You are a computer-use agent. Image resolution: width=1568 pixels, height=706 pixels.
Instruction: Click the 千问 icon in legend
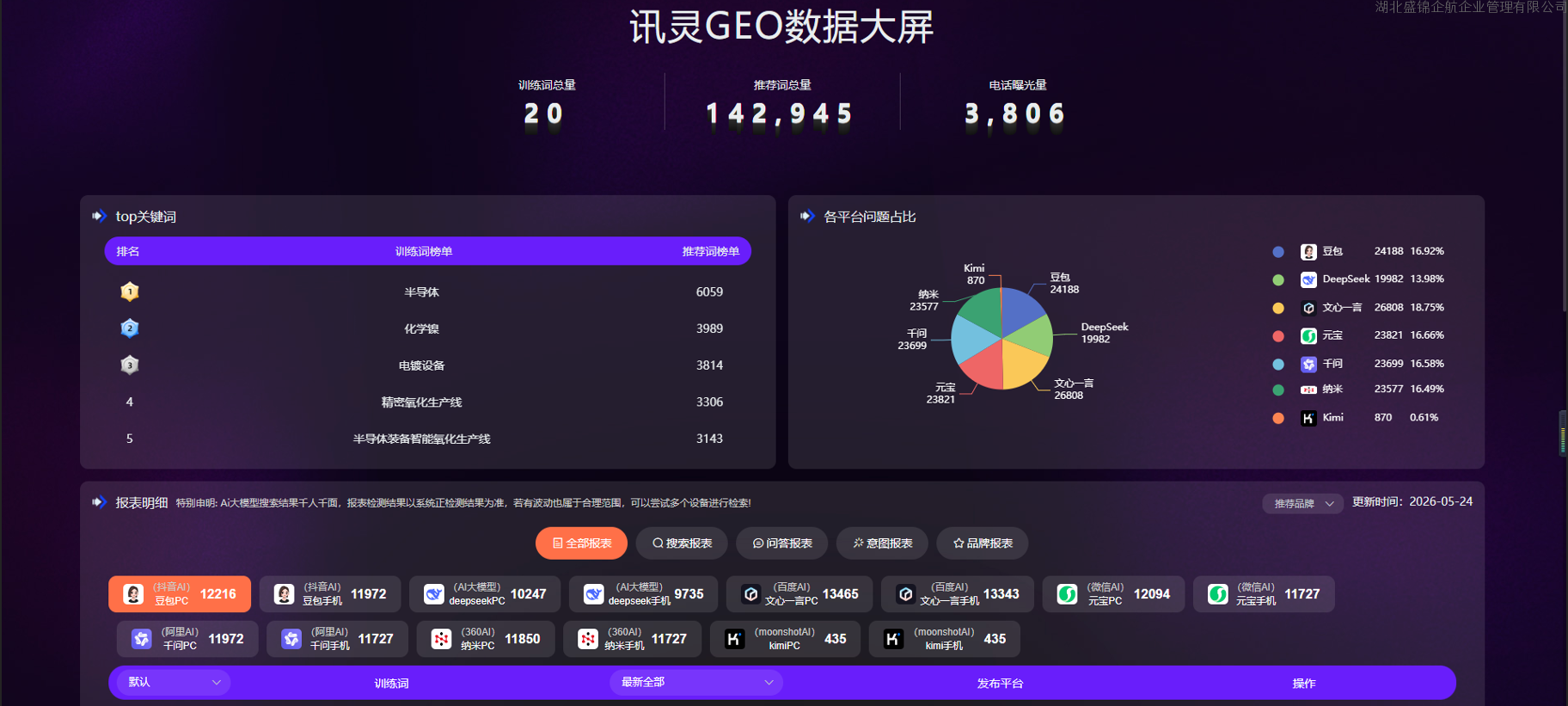[1308, 364]
